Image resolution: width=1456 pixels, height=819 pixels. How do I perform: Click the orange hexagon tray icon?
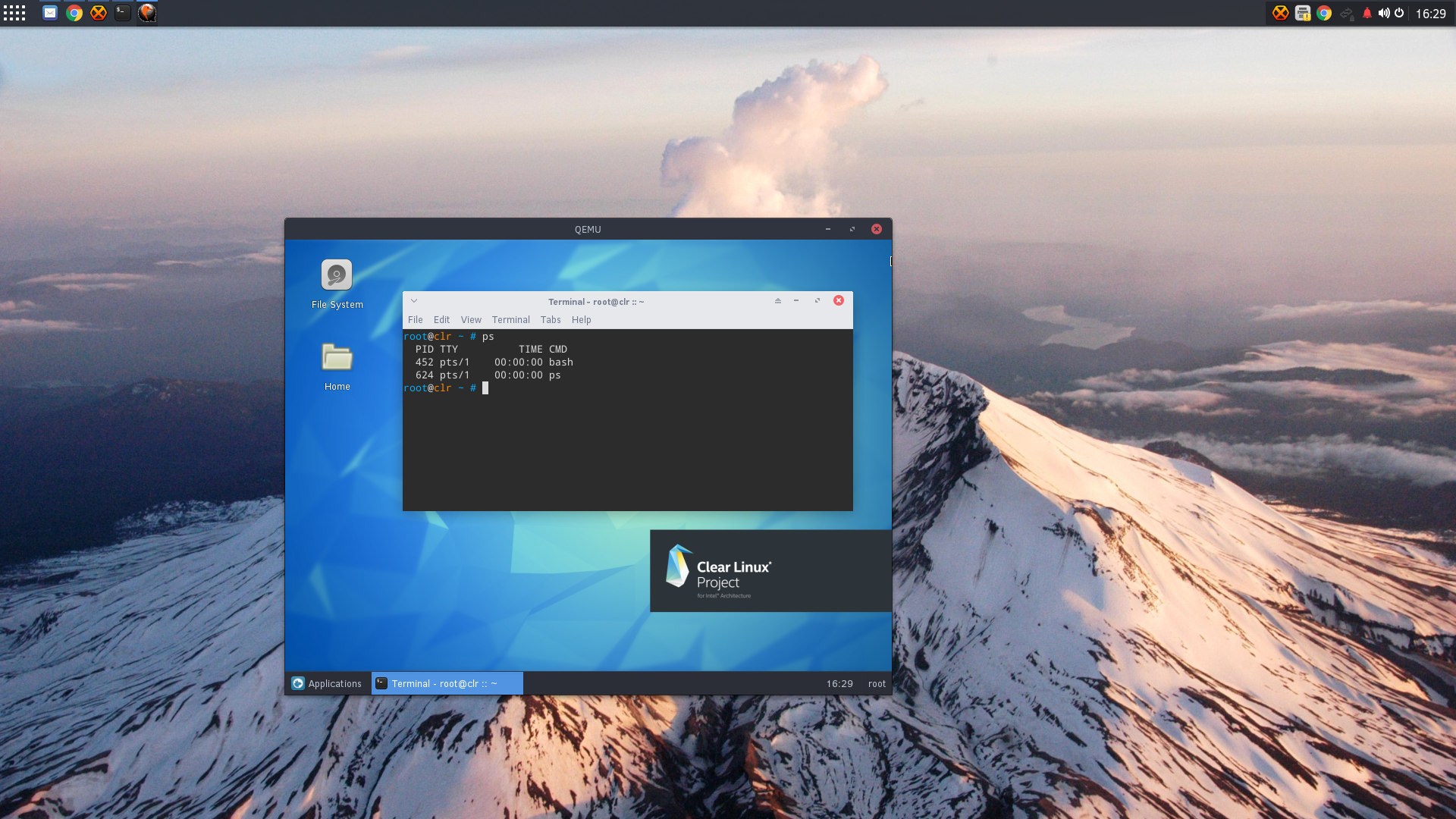click(1281, 13)
